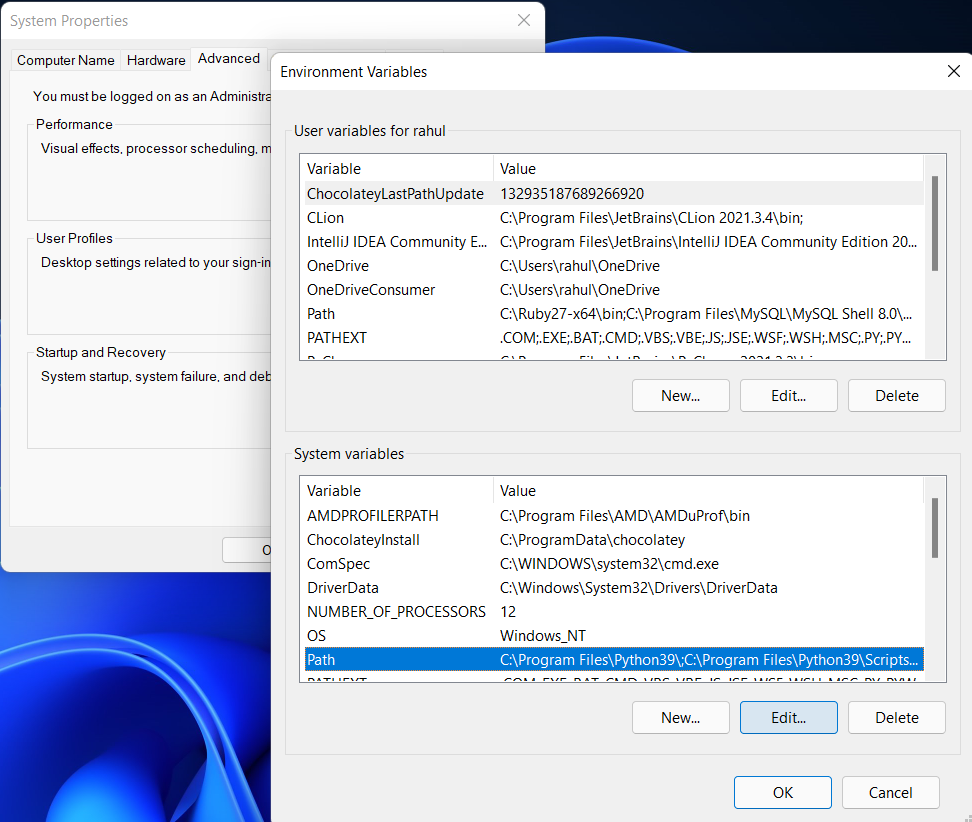Click Delete under System variables
The width and height of the screenshot is (972, 822).
[897, 717]
